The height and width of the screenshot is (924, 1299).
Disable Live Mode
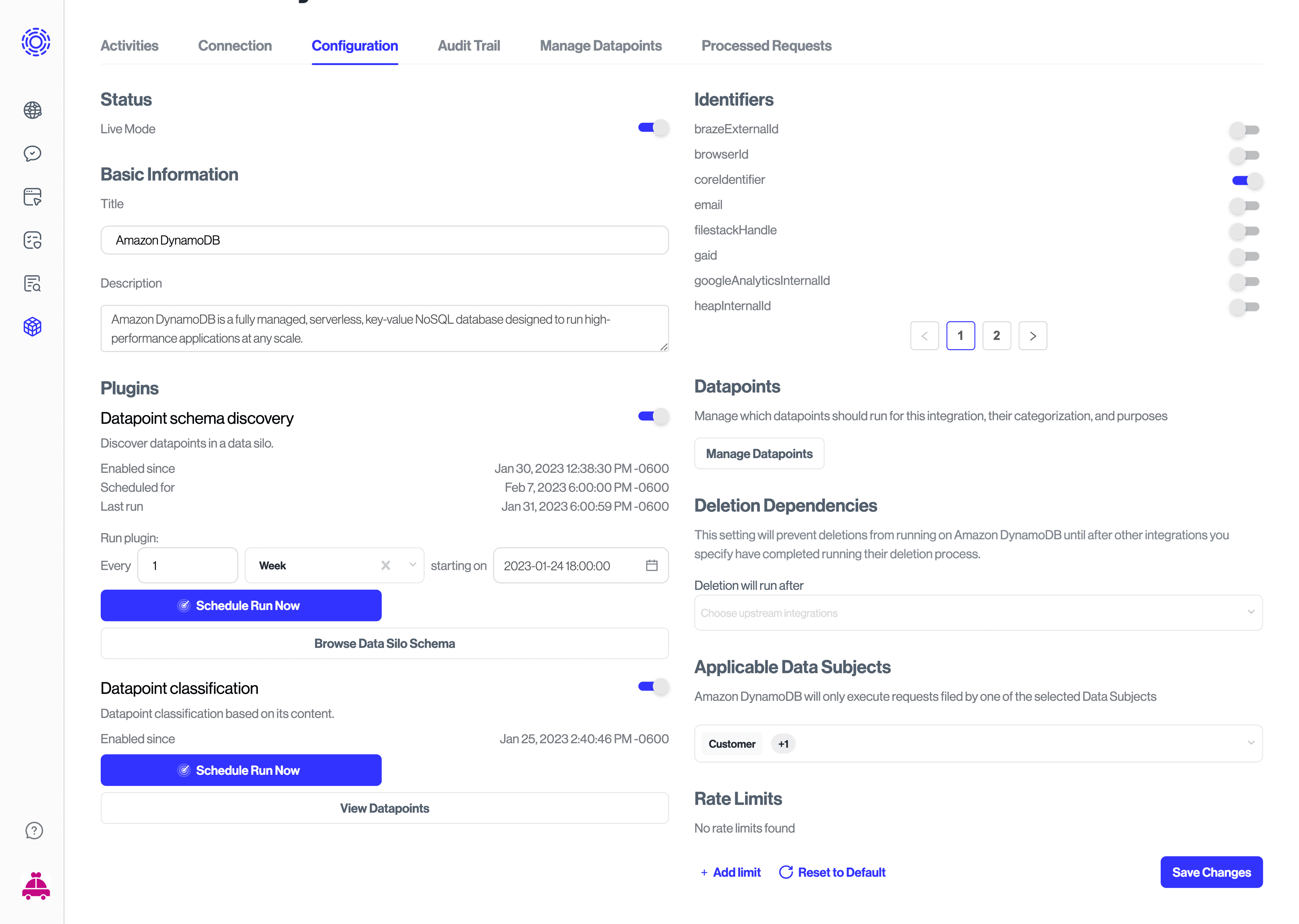coord(652,128)
